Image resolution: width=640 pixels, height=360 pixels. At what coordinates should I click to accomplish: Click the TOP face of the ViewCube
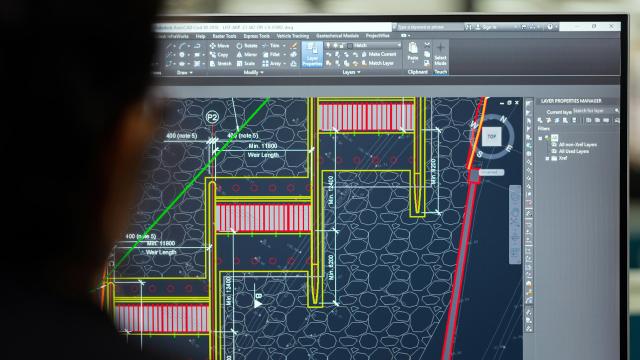[491, 137]
